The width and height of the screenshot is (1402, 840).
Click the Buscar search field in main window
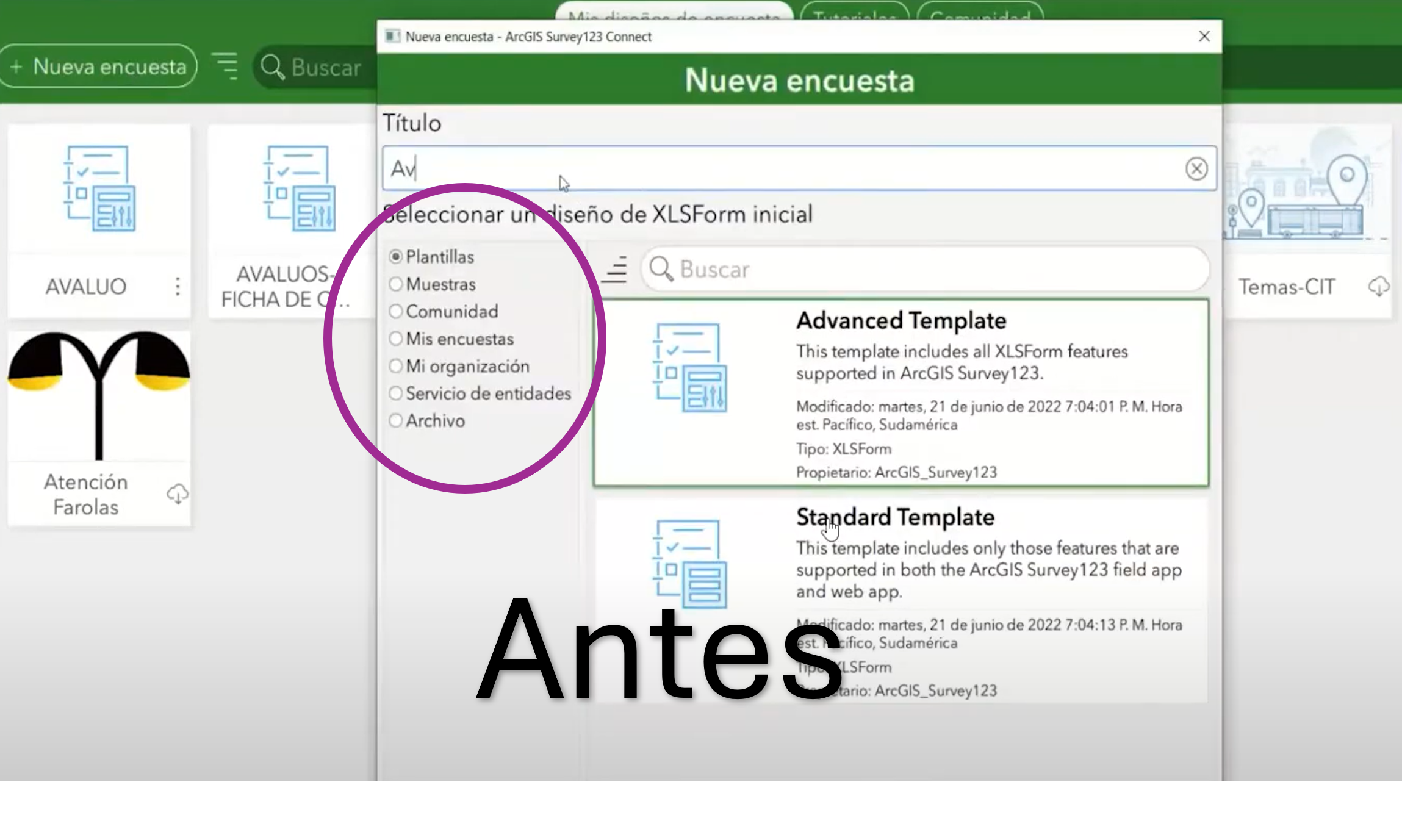coord(315,67)
